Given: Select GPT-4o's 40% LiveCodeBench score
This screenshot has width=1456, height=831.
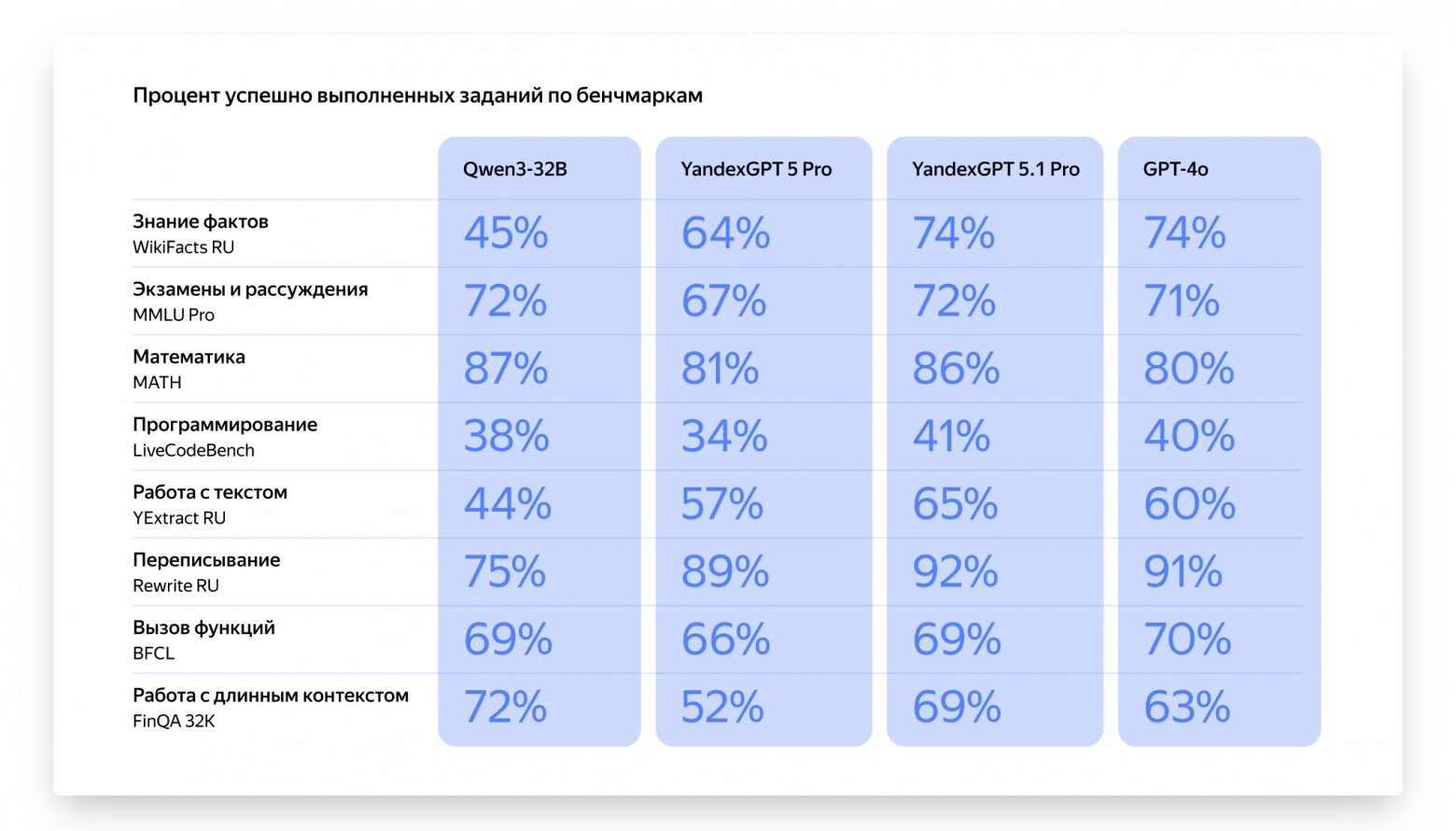Looking at the screenshot, I should point(1189,436).
